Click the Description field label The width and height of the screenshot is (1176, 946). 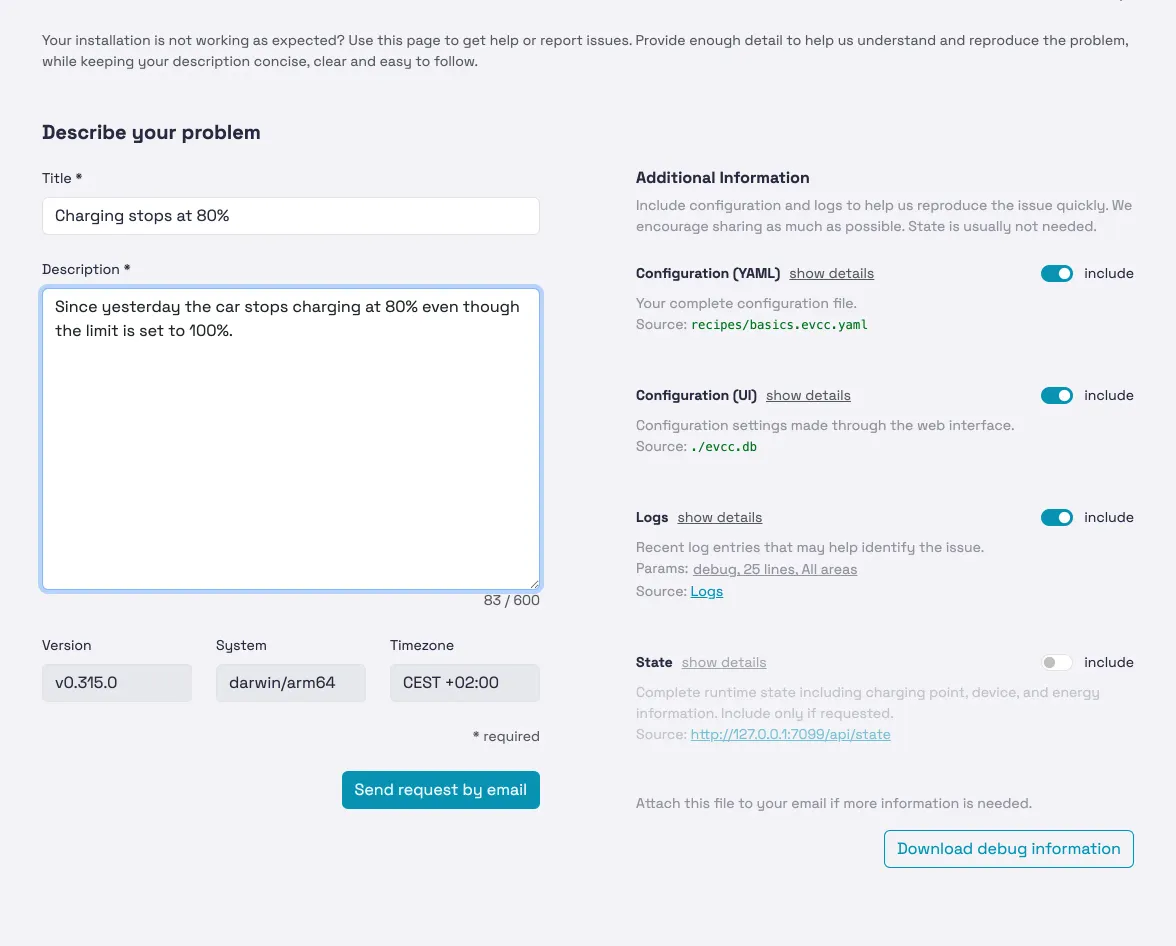point(86,269)
